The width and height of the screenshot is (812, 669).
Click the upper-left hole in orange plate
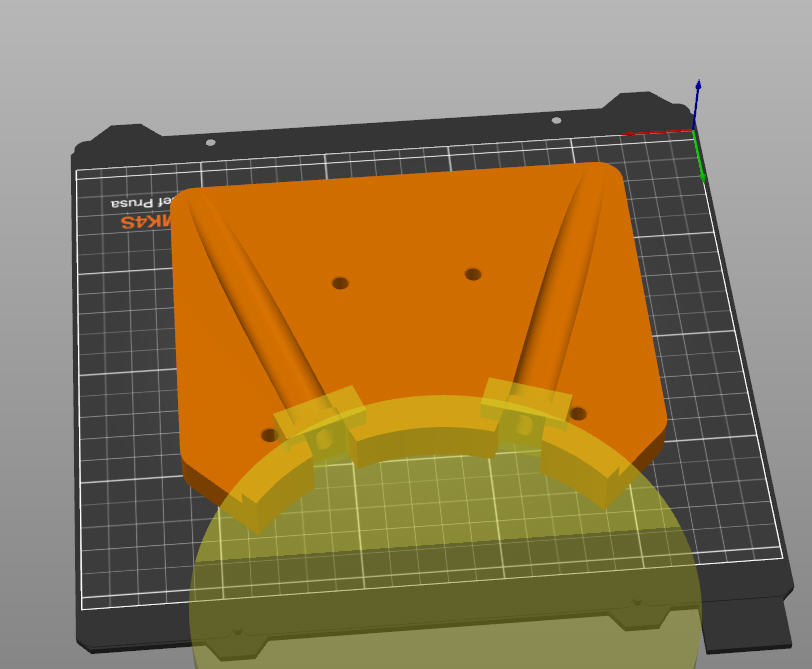tap(340, 283)
